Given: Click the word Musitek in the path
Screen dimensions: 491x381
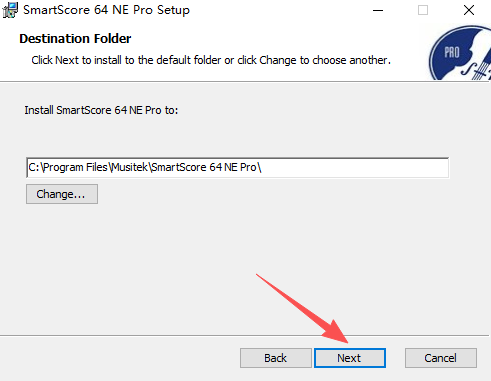Looking at the screenshot, I should point(129,167).
